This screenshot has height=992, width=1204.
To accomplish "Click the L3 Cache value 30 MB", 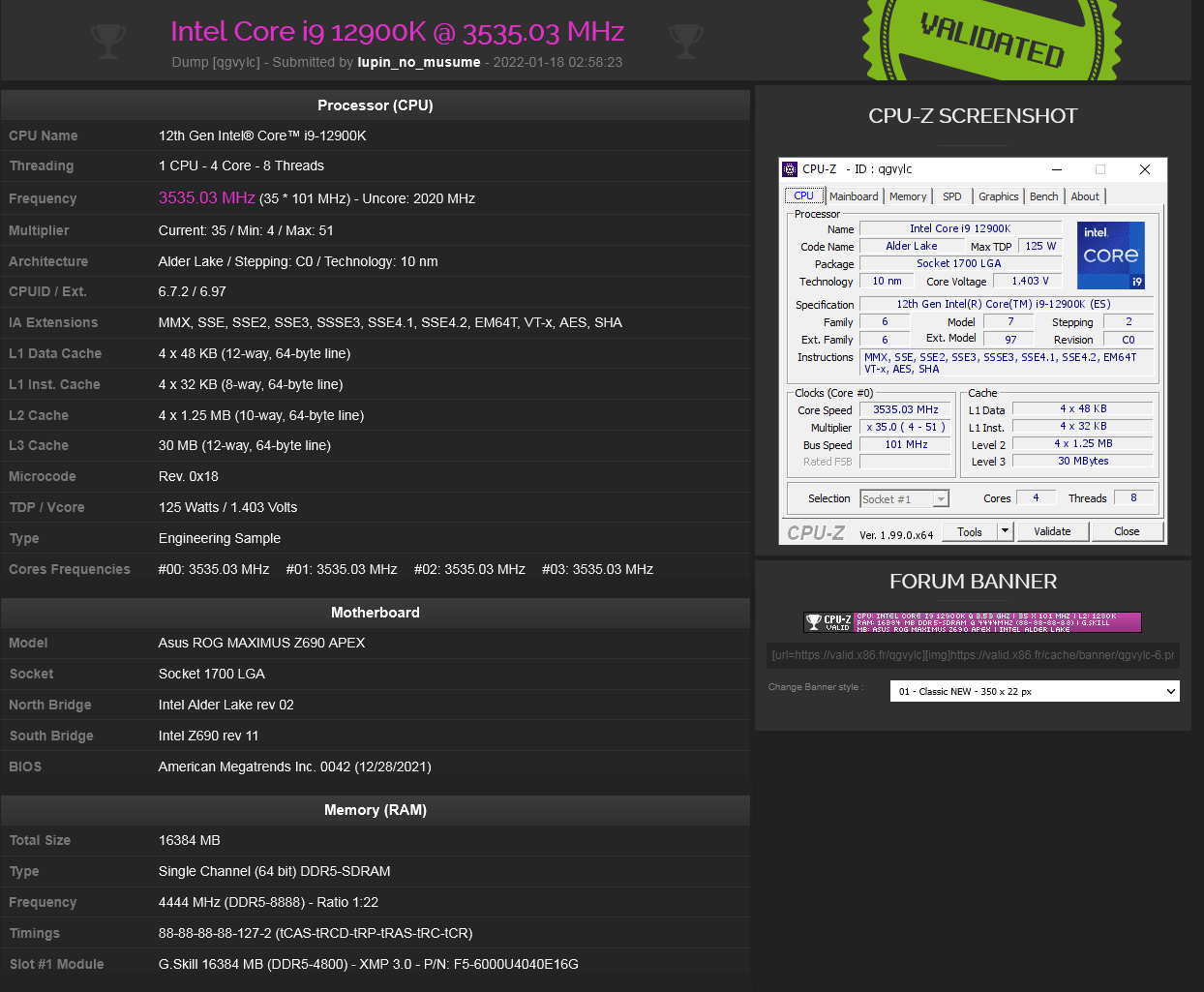I will pos(245,445).
